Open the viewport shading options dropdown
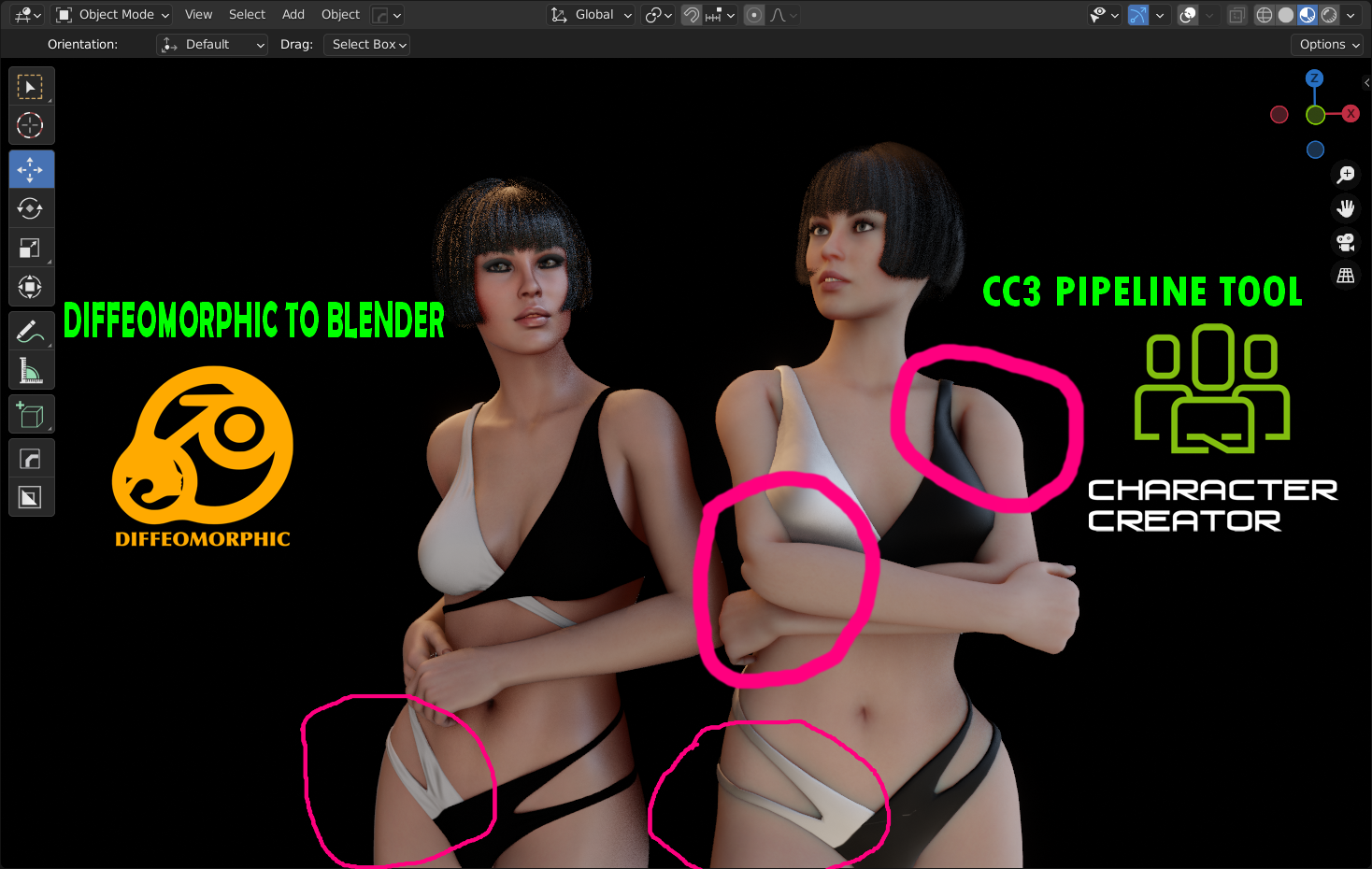The height and width of the screenshot is (869, 1372). (1351, 15)
